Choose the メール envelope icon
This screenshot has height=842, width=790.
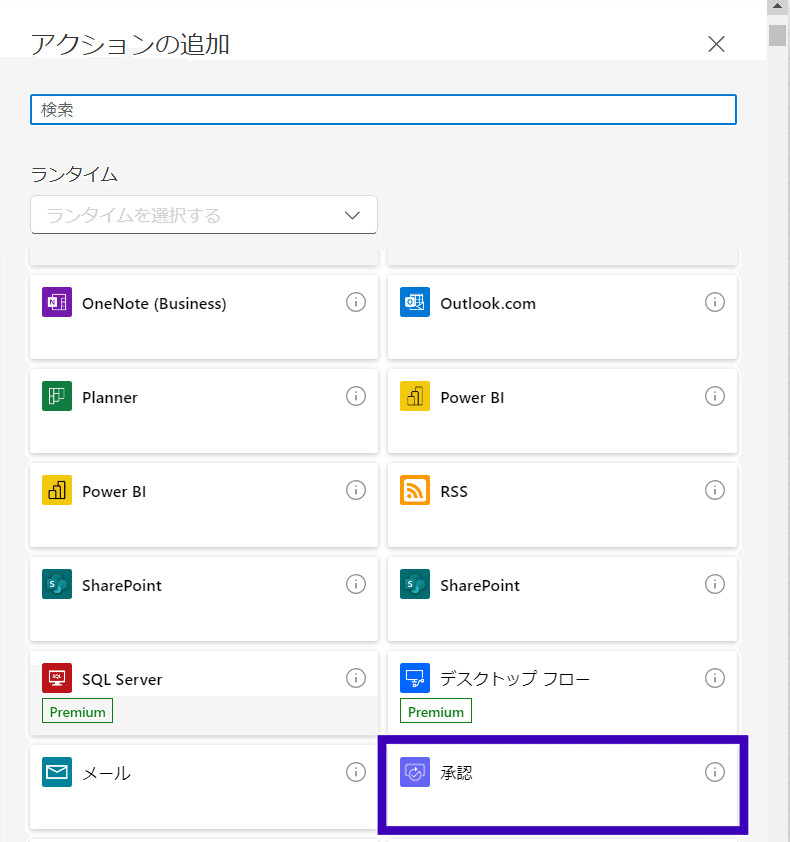point(57,772)
